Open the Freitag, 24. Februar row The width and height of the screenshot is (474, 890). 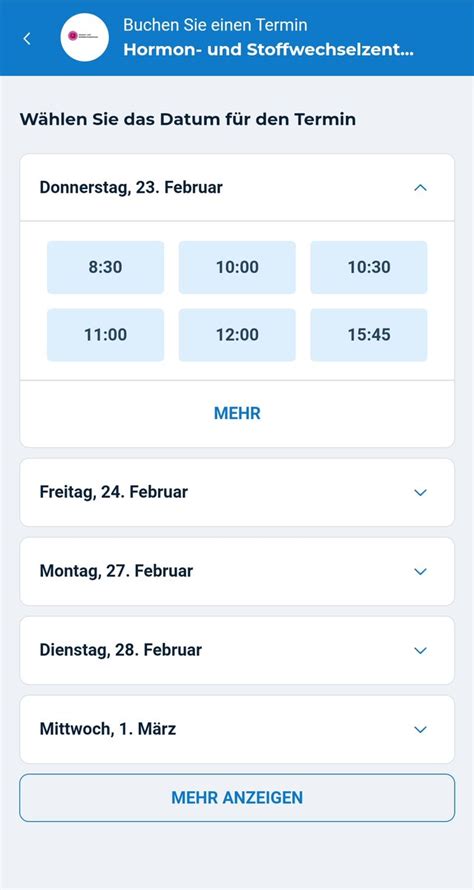(x=237, y=492)
